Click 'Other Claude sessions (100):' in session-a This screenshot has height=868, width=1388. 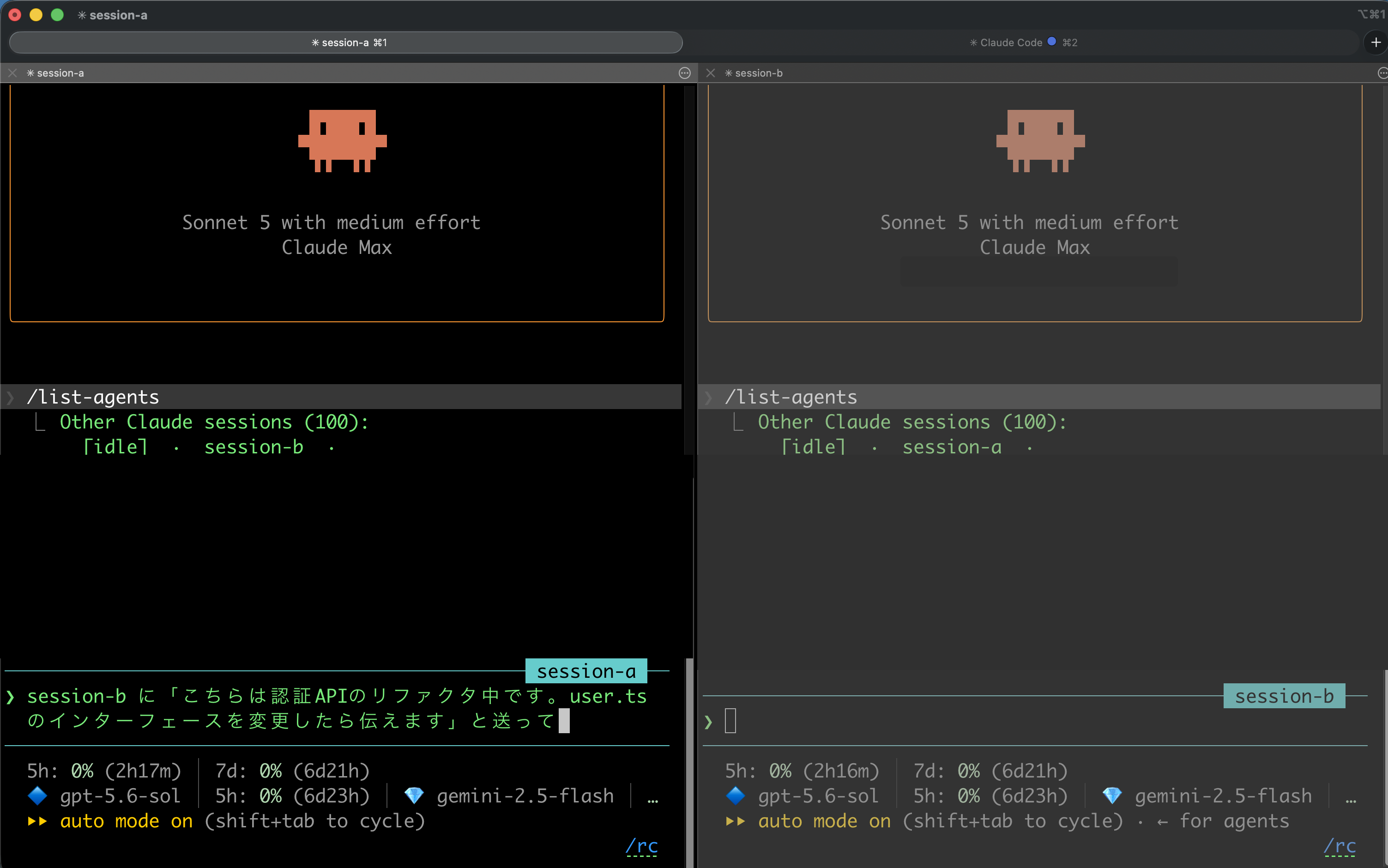click(214, 422)
